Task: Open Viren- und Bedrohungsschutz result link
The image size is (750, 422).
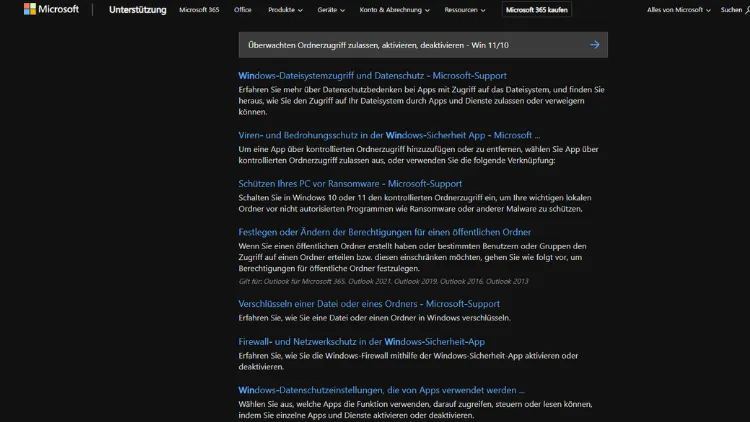Action: click(x=389, y=135)
